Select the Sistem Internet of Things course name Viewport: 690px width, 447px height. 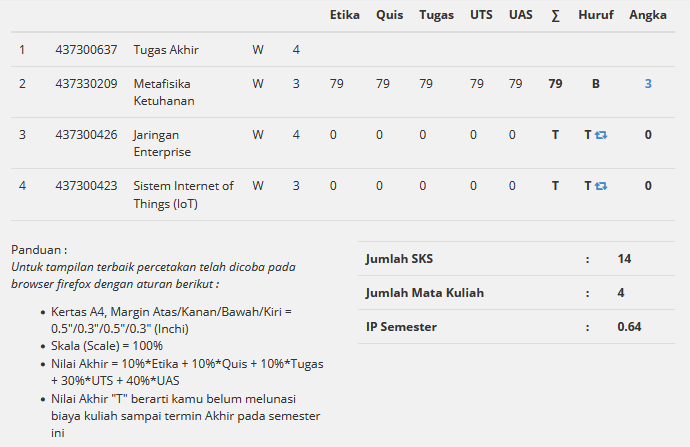[183, 195]
